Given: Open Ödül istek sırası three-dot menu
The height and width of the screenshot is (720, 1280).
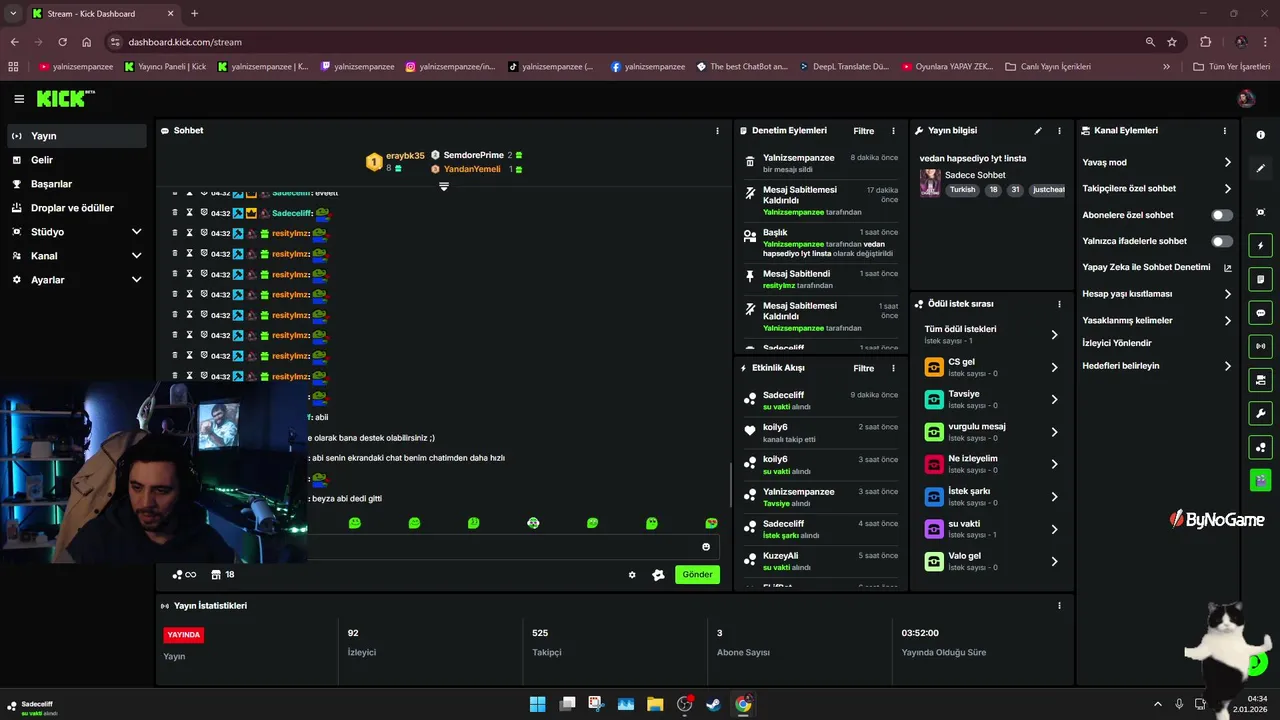Looking at the screenshot, I should pos(1059,304).
